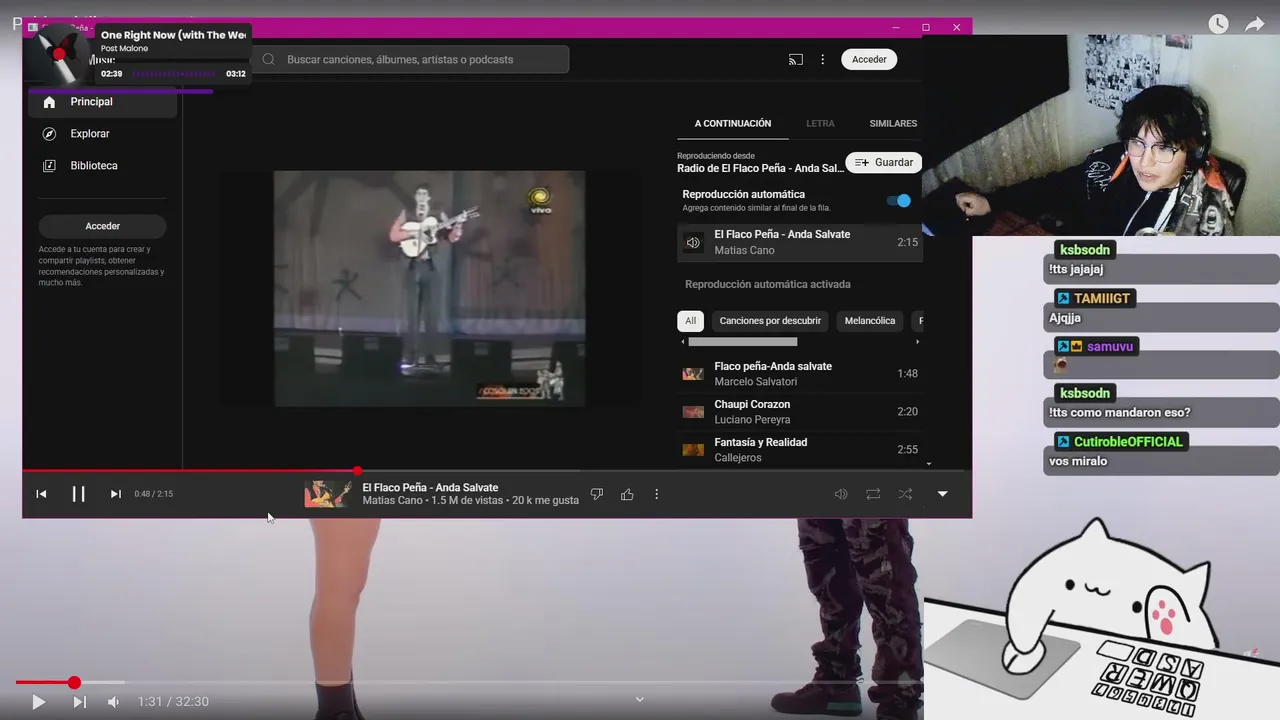Viewport: 1280px width, 720px height.
Task: Click the Watch later clock icon
Action: pos(1218,24)
